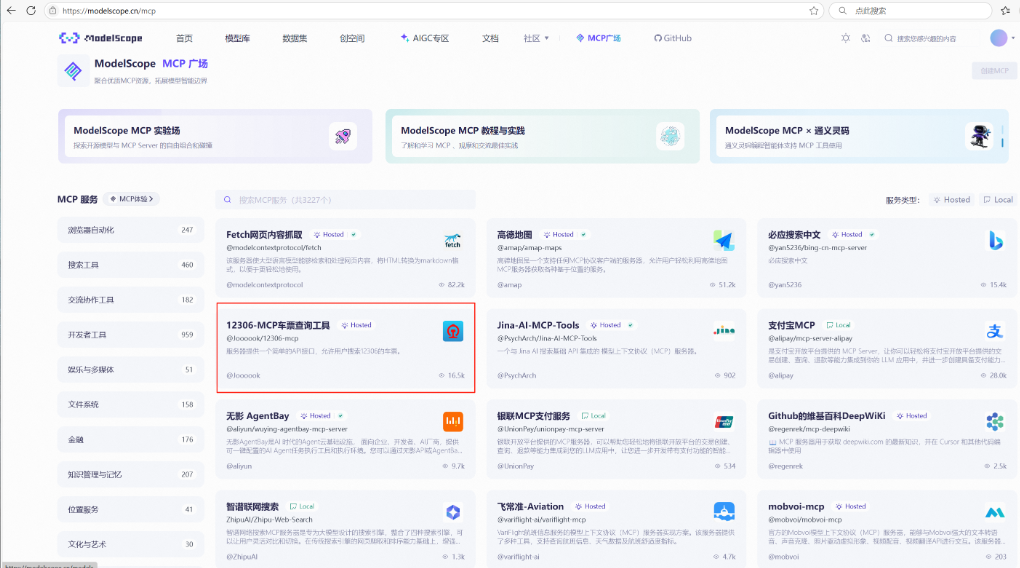Click the 飞常准-Aviation logo icon

[x=724, y=512]
